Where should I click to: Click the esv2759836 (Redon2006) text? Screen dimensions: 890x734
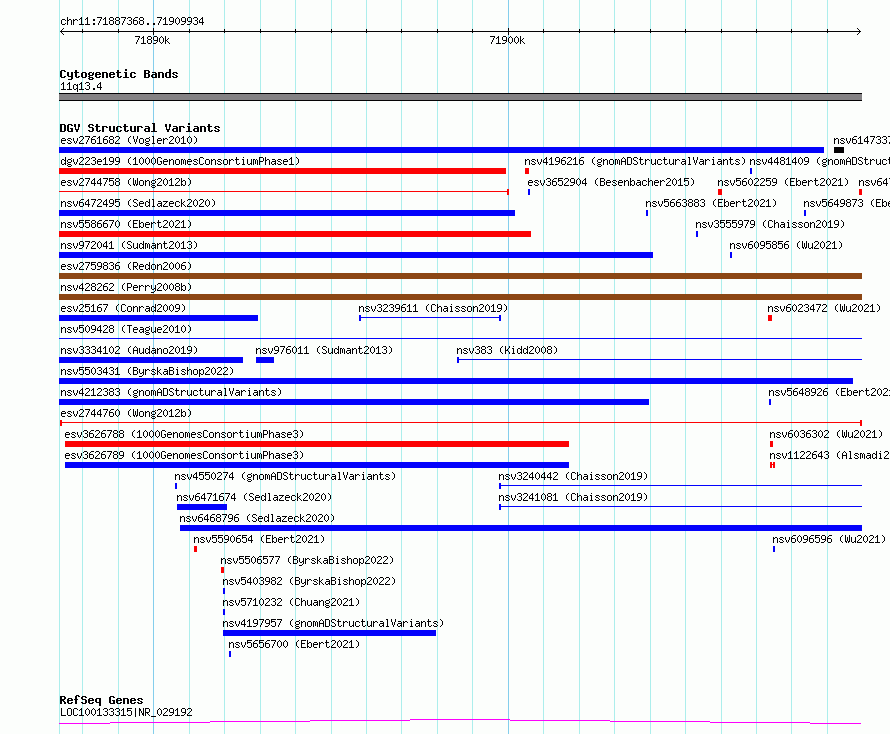(126, 266)
